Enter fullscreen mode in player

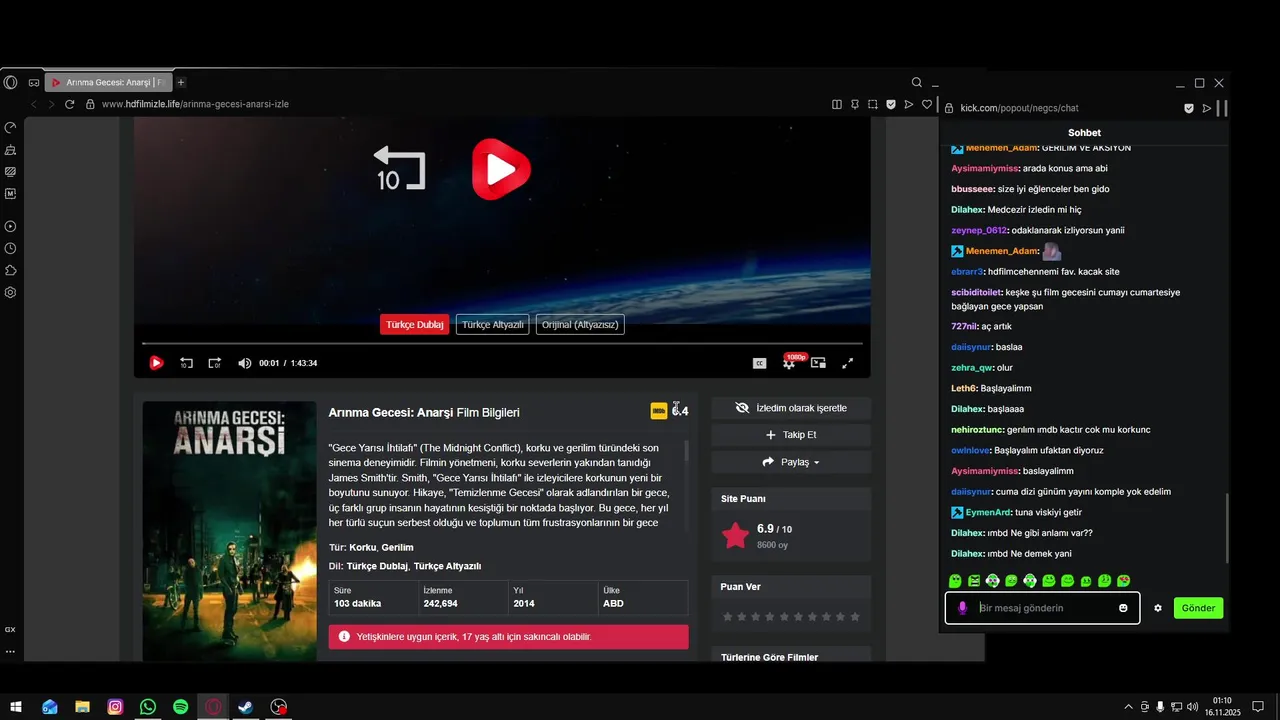point(848,363)
